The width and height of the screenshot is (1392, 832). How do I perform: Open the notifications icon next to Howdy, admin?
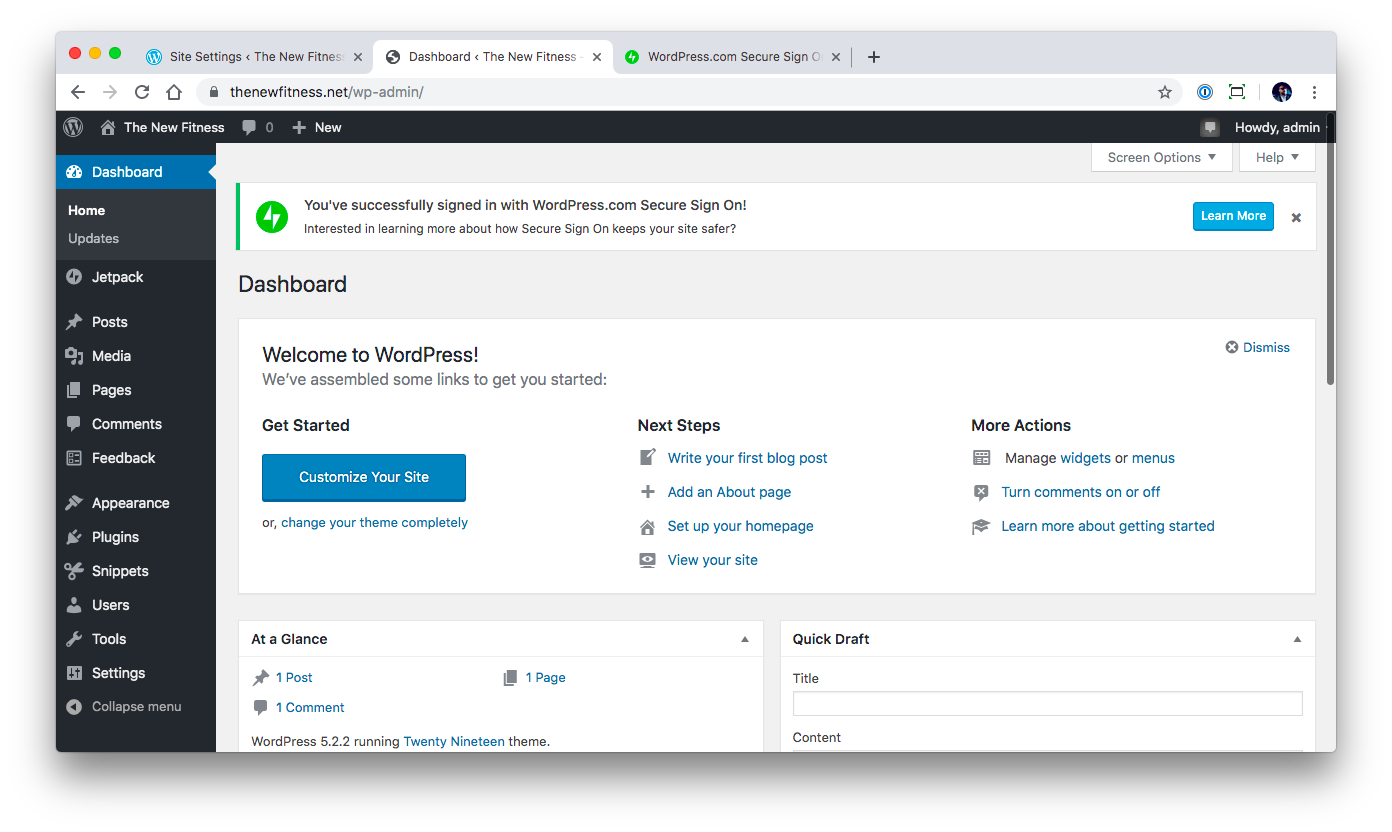(x=1210, y=127)
